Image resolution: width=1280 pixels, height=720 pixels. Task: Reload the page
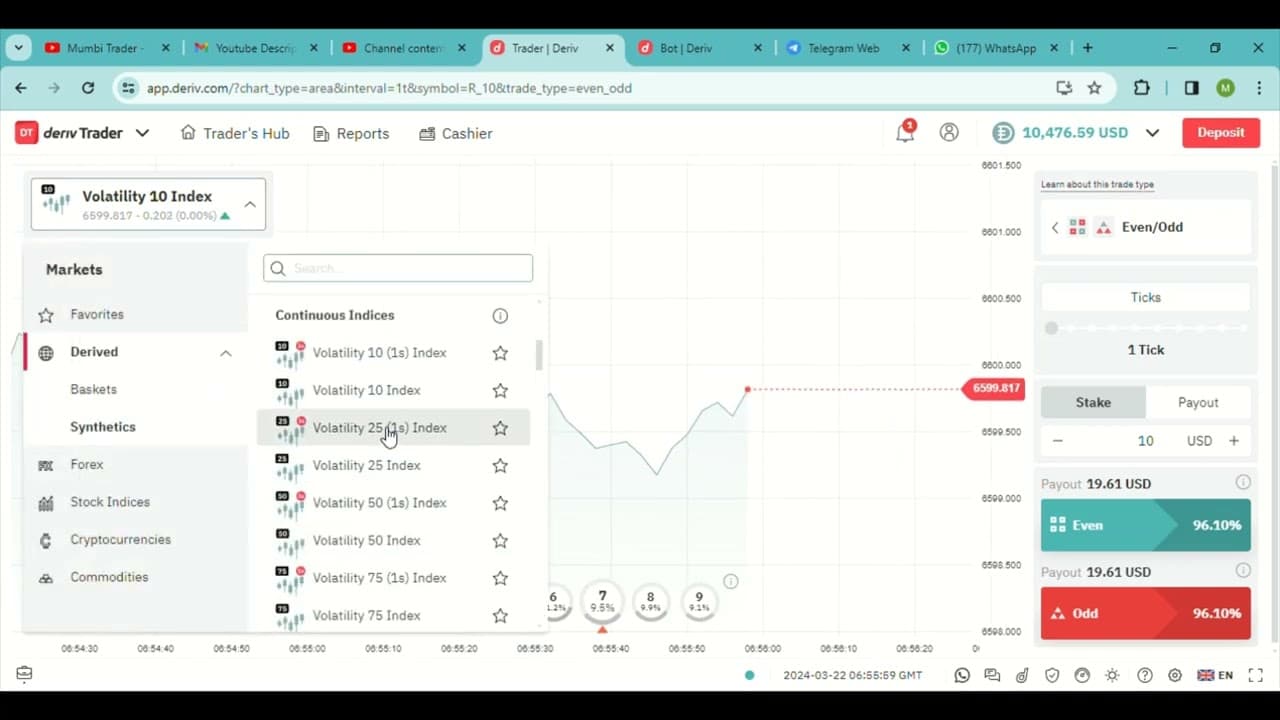point(88,88)
